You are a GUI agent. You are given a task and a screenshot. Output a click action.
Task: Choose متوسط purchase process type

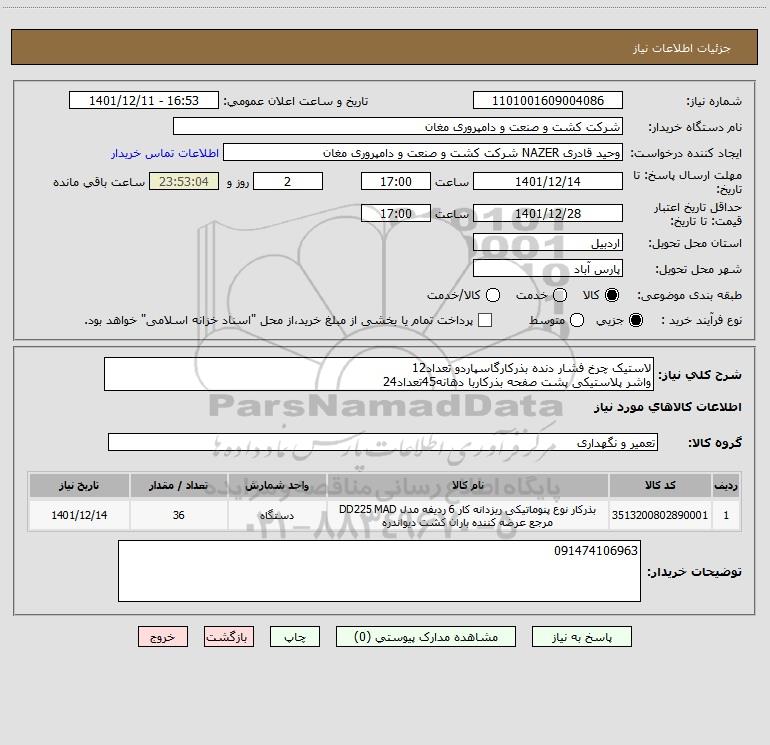point(577,320)
